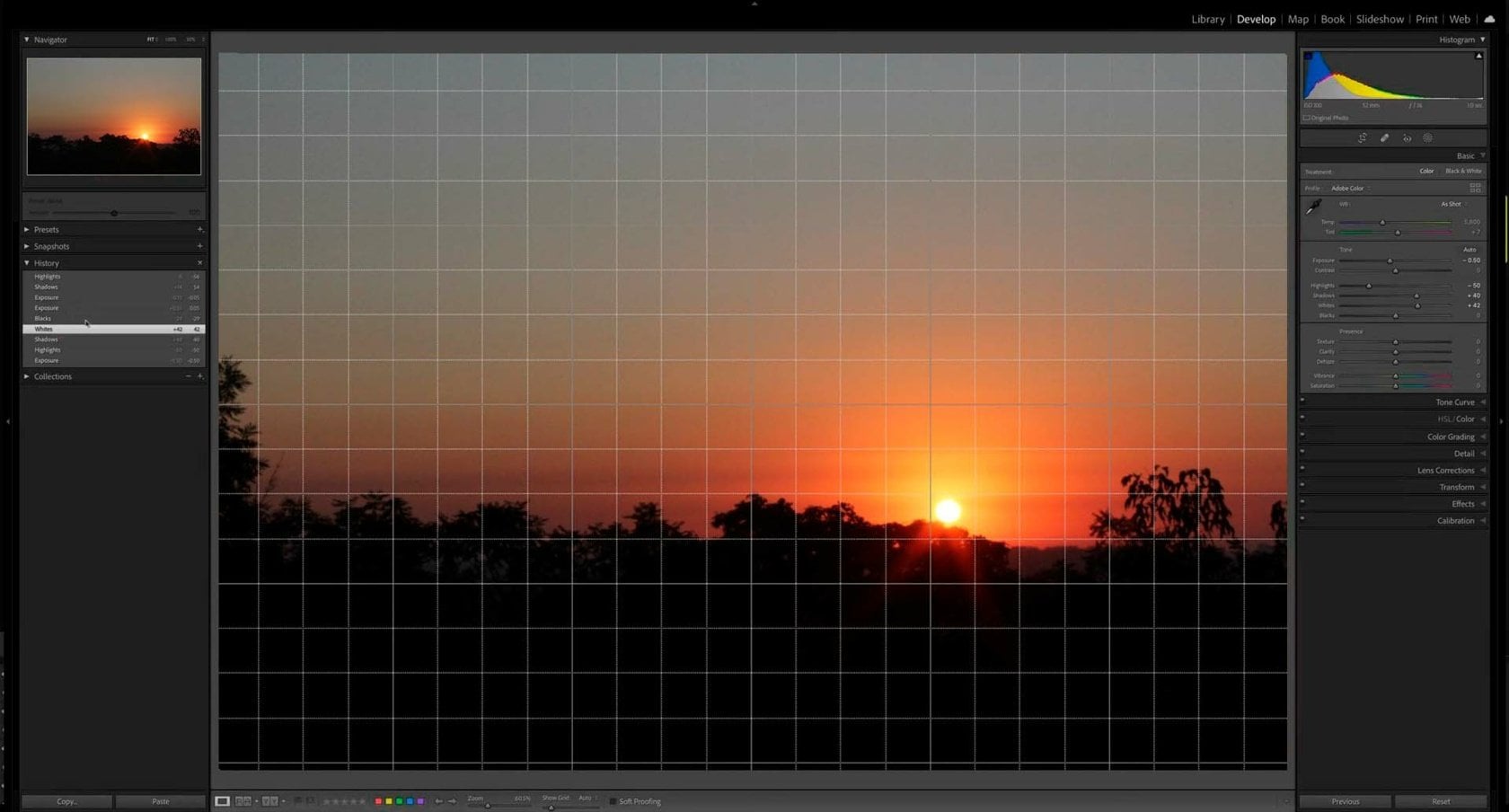This screenshot has height=812, width=1509.
Task: Toggle highlight clipping indicator in the Histogram
Action: (1478, 55)
